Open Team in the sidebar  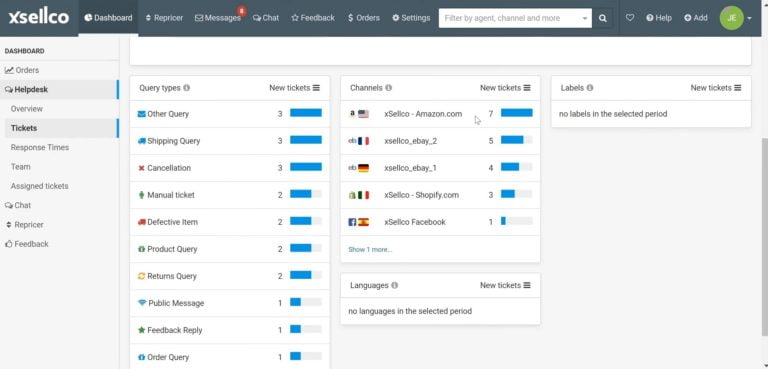[21, 167]
